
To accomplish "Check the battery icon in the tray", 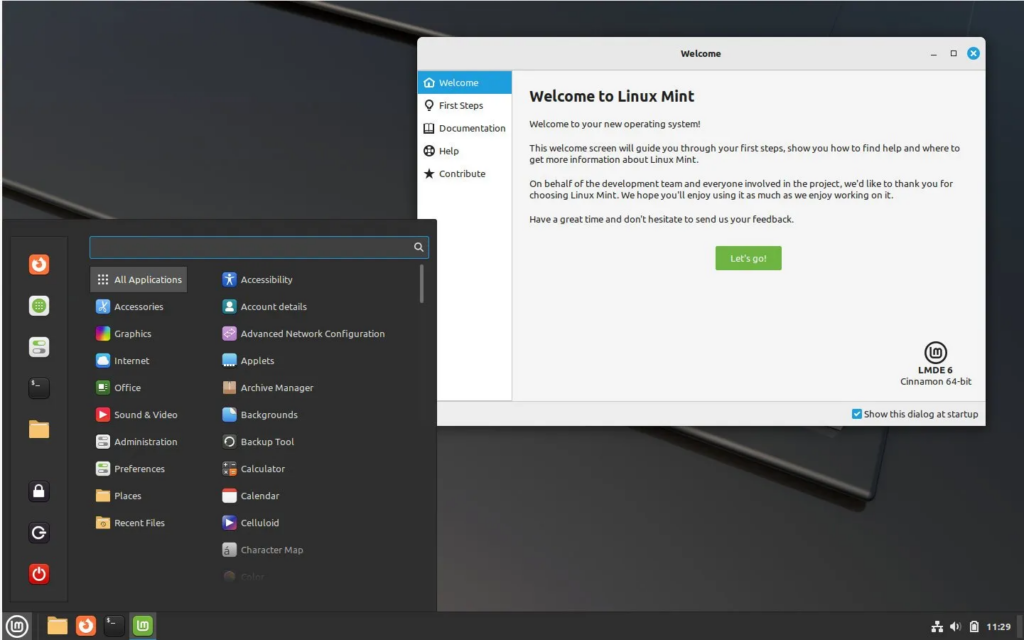I will (975, 625).
